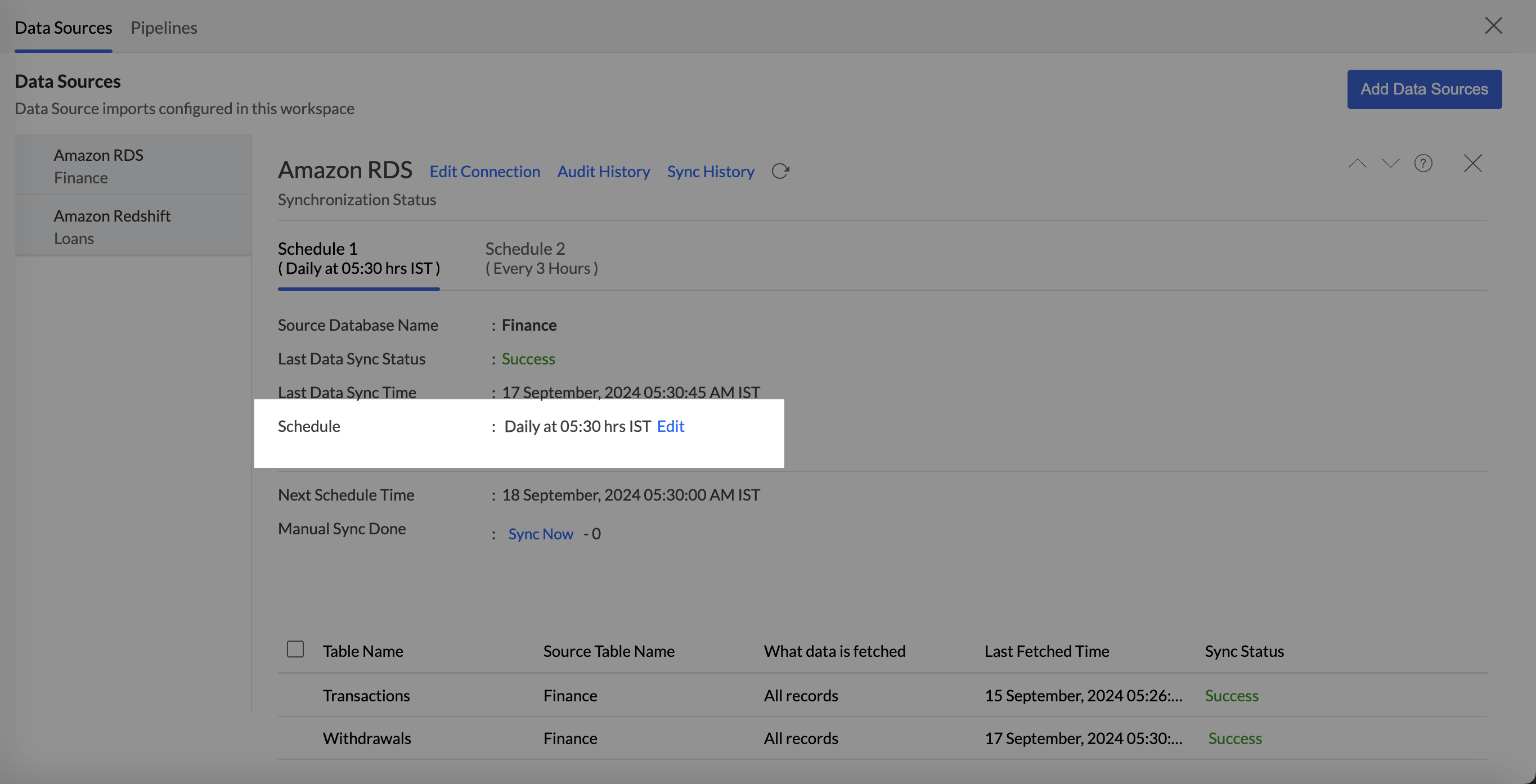Click All records in Withdrawals row
The image size is (1536, 784).
[x=801, y=738]
